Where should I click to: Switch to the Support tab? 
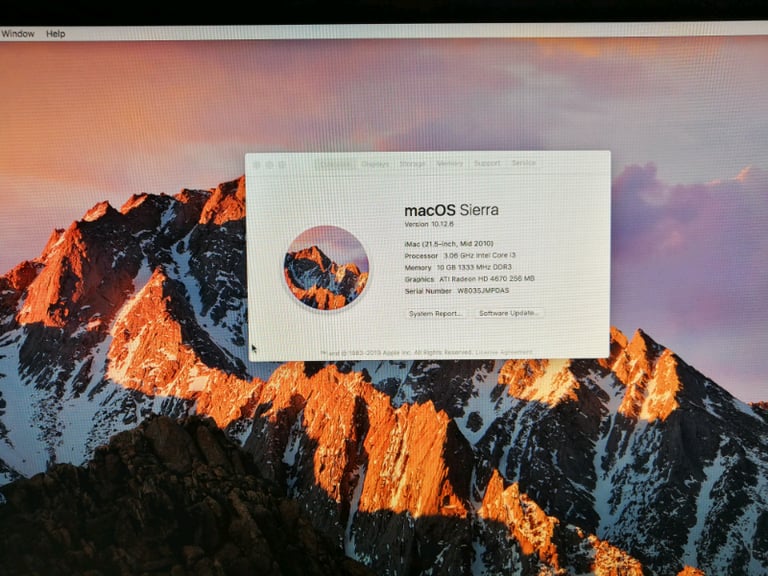click(x=487, y=163)
